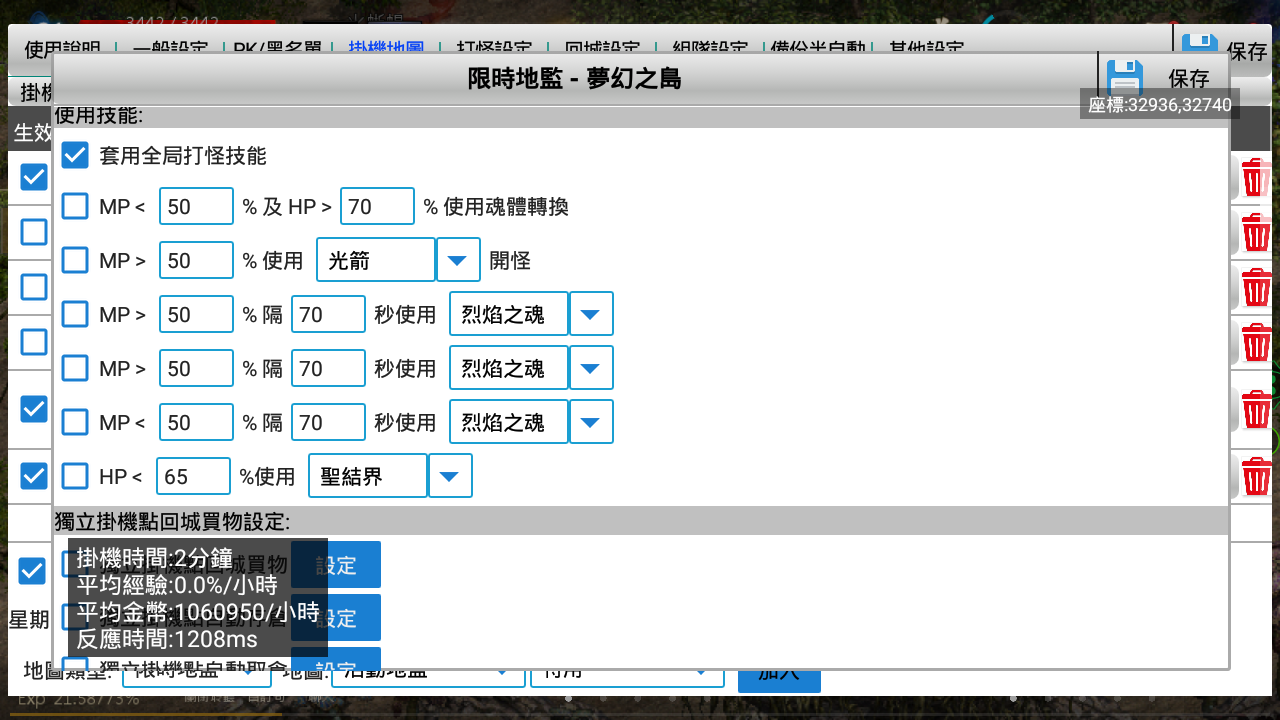Click the 平均金幣:1060950/小時 overlay line
The height and width of the screenshot is (720, 1280).
click(x=198, y=612)
